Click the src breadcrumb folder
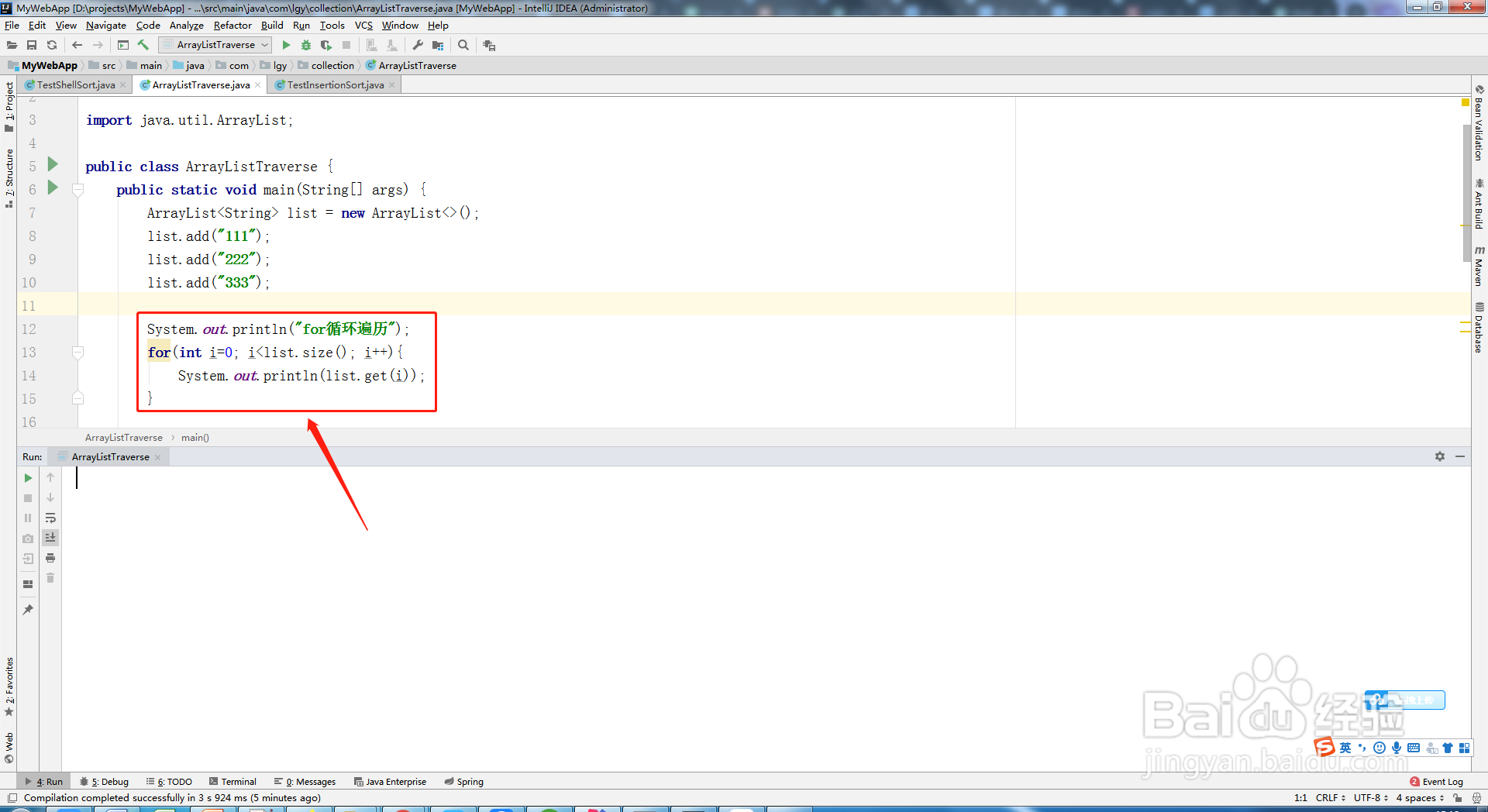 (x=102, y=66)
